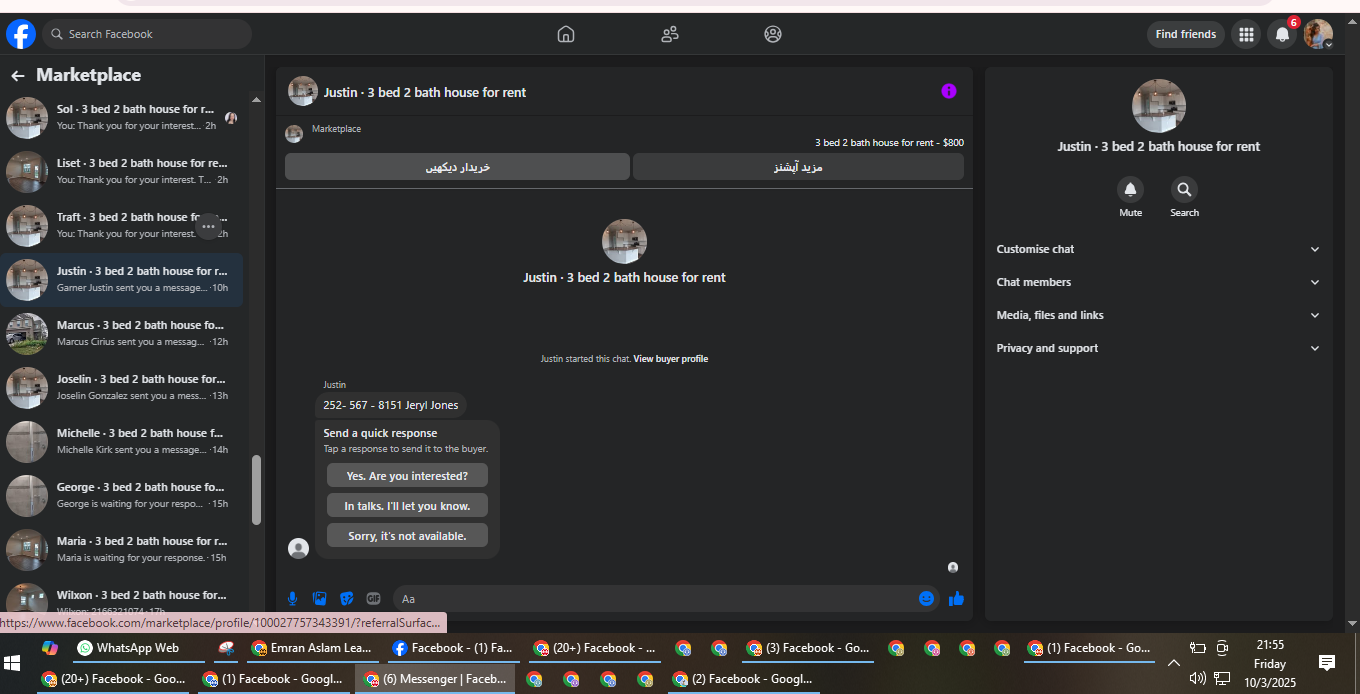Switch to (3) Facebook - Go... taskbar window
The image size is (1360, 694).
[x=808, y=648]
